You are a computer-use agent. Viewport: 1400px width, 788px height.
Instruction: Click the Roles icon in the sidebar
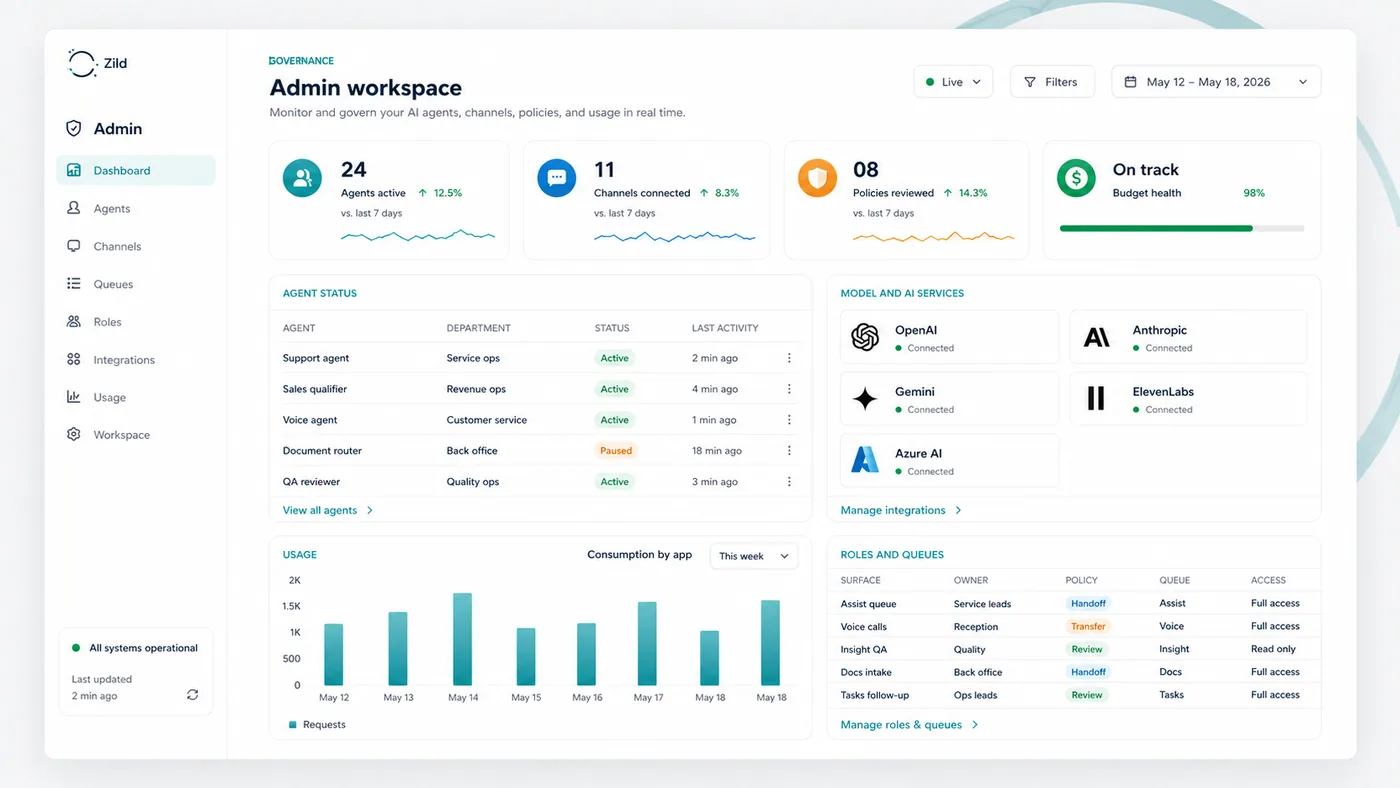pyautogui.click(x=74, y=321)
